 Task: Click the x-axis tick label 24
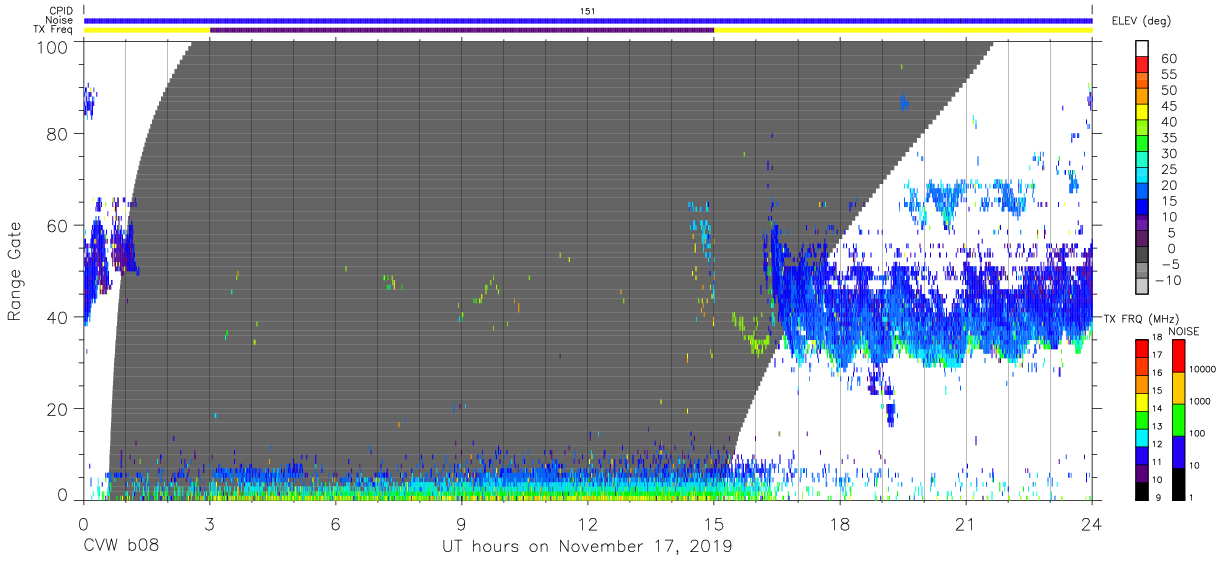1092,523
